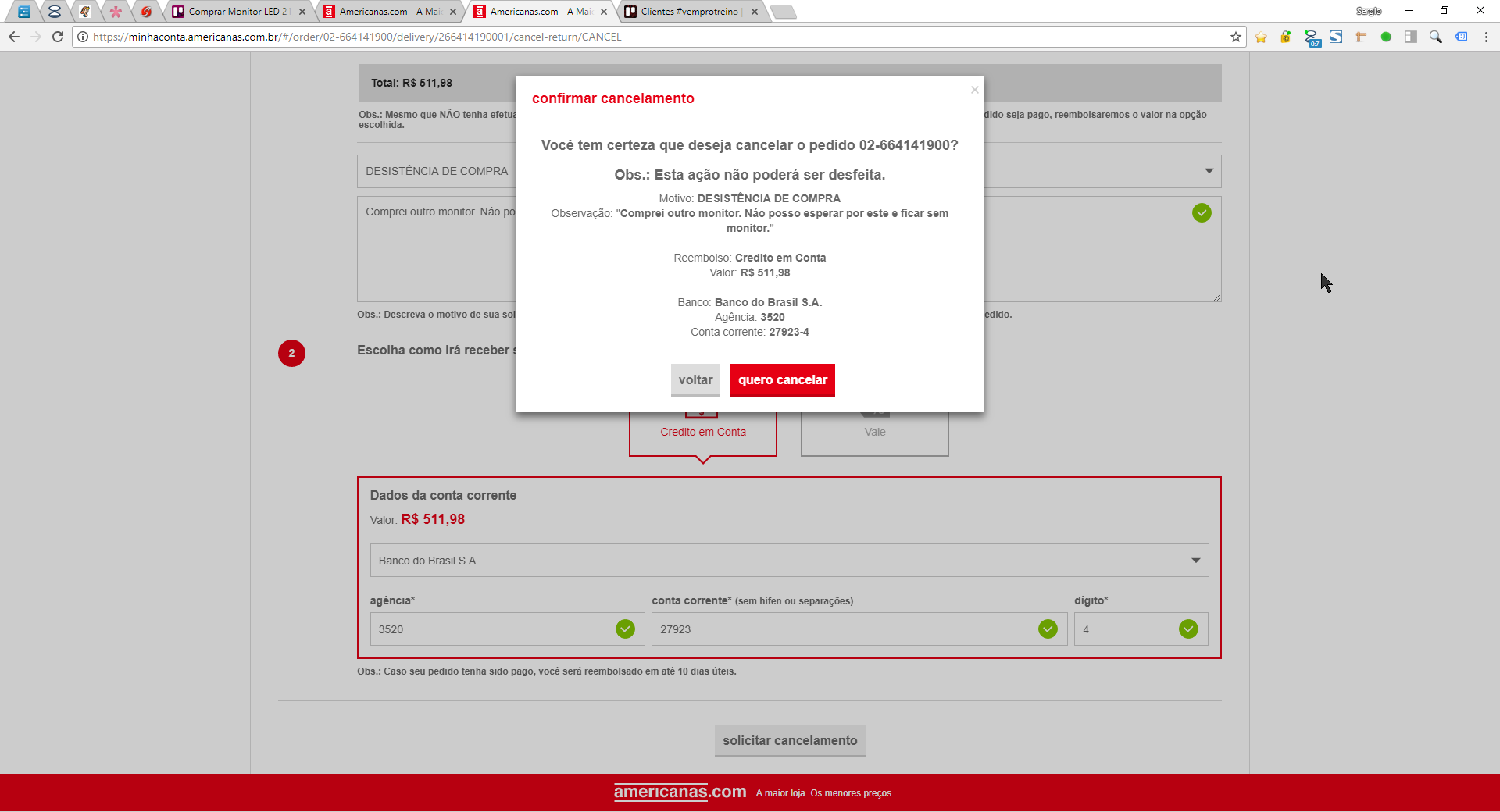The height and width of the screenshot is (812, 1500).
Task: Switch to the first Americanas.com tab
Action: [389, 12]
